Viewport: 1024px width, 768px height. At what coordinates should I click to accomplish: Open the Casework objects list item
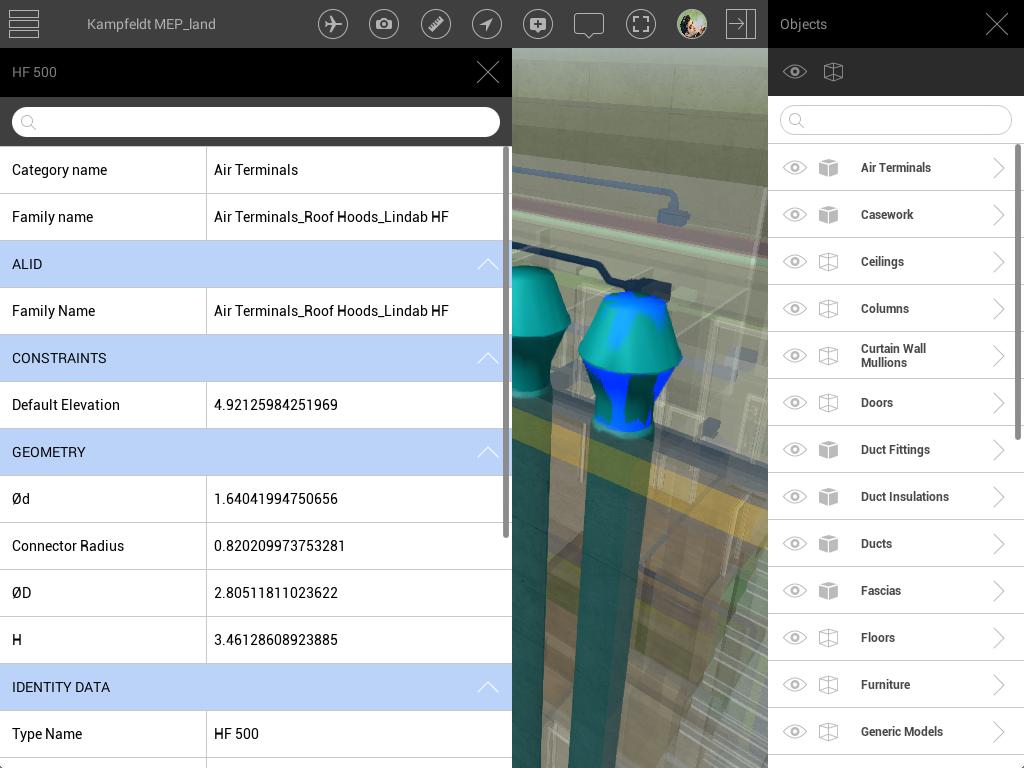tap(887, 215)
